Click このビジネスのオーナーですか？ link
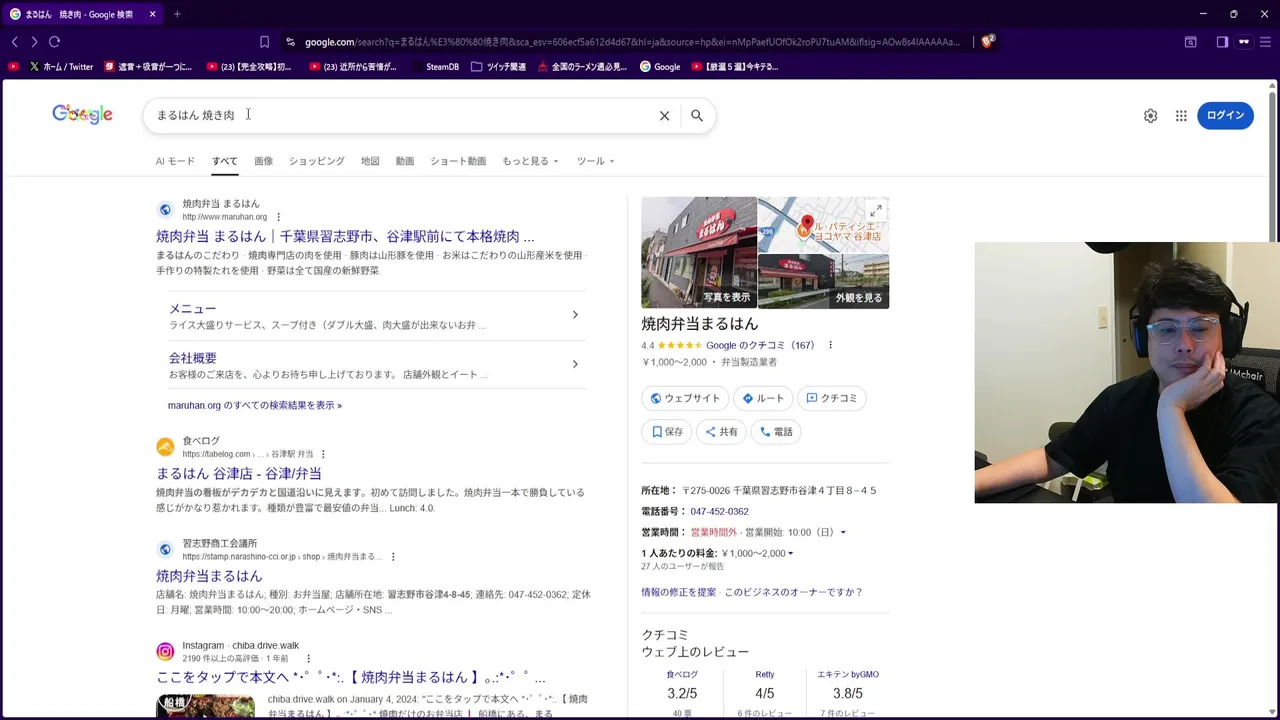The width and height of the screenshot is (1280, 720). click(x=793, y=592)
